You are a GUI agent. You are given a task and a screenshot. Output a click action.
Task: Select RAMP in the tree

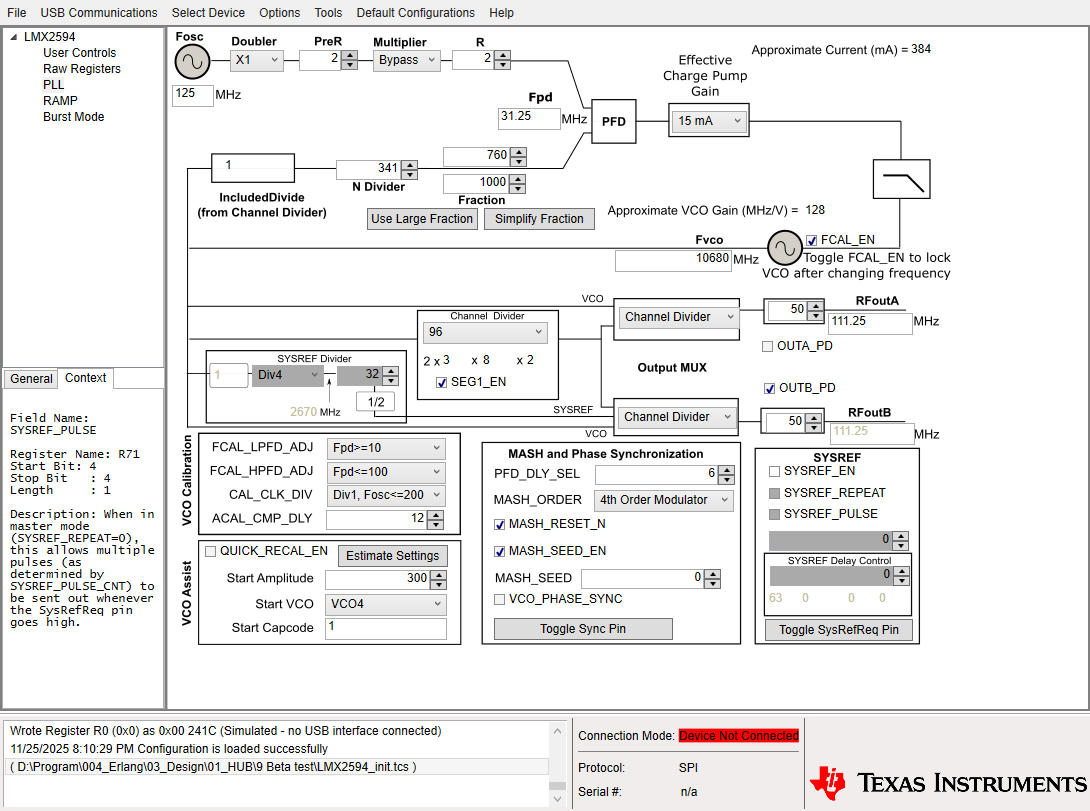[x=60, y=101]
